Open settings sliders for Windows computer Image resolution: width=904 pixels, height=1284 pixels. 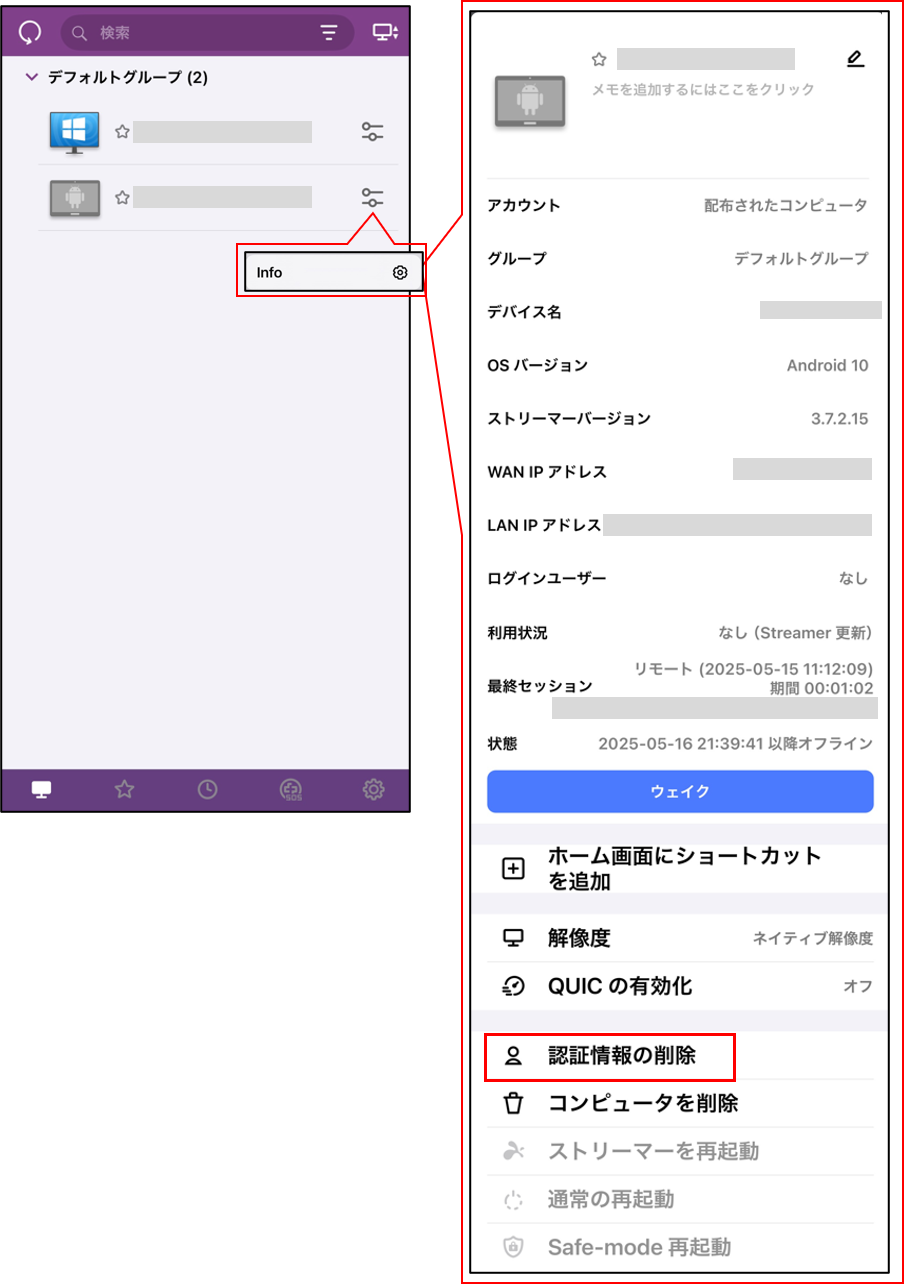[x=373, y=132]
